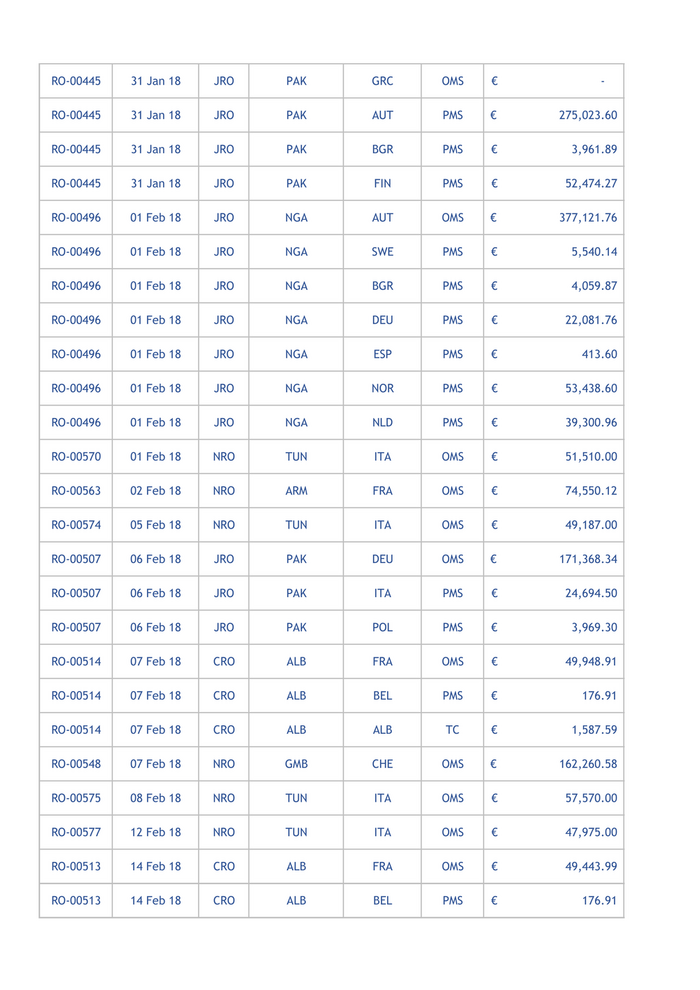Select the FIN country code
700x990 pixels.
click(x=382, y=184)
